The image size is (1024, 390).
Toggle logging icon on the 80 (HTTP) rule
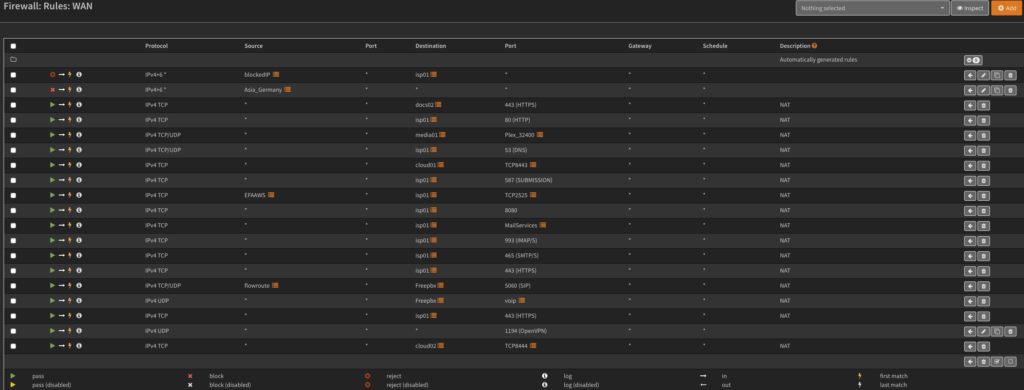pyautogui.click(x=79, y=120)
